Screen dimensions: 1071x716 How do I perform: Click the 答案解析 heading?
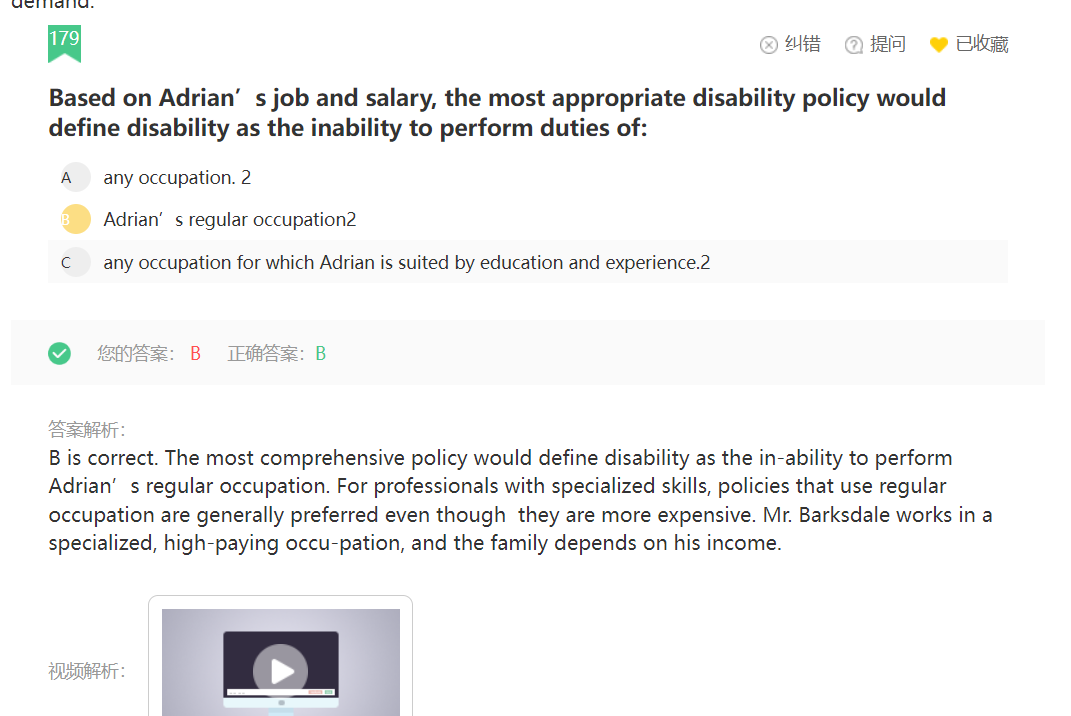point(87,429)
